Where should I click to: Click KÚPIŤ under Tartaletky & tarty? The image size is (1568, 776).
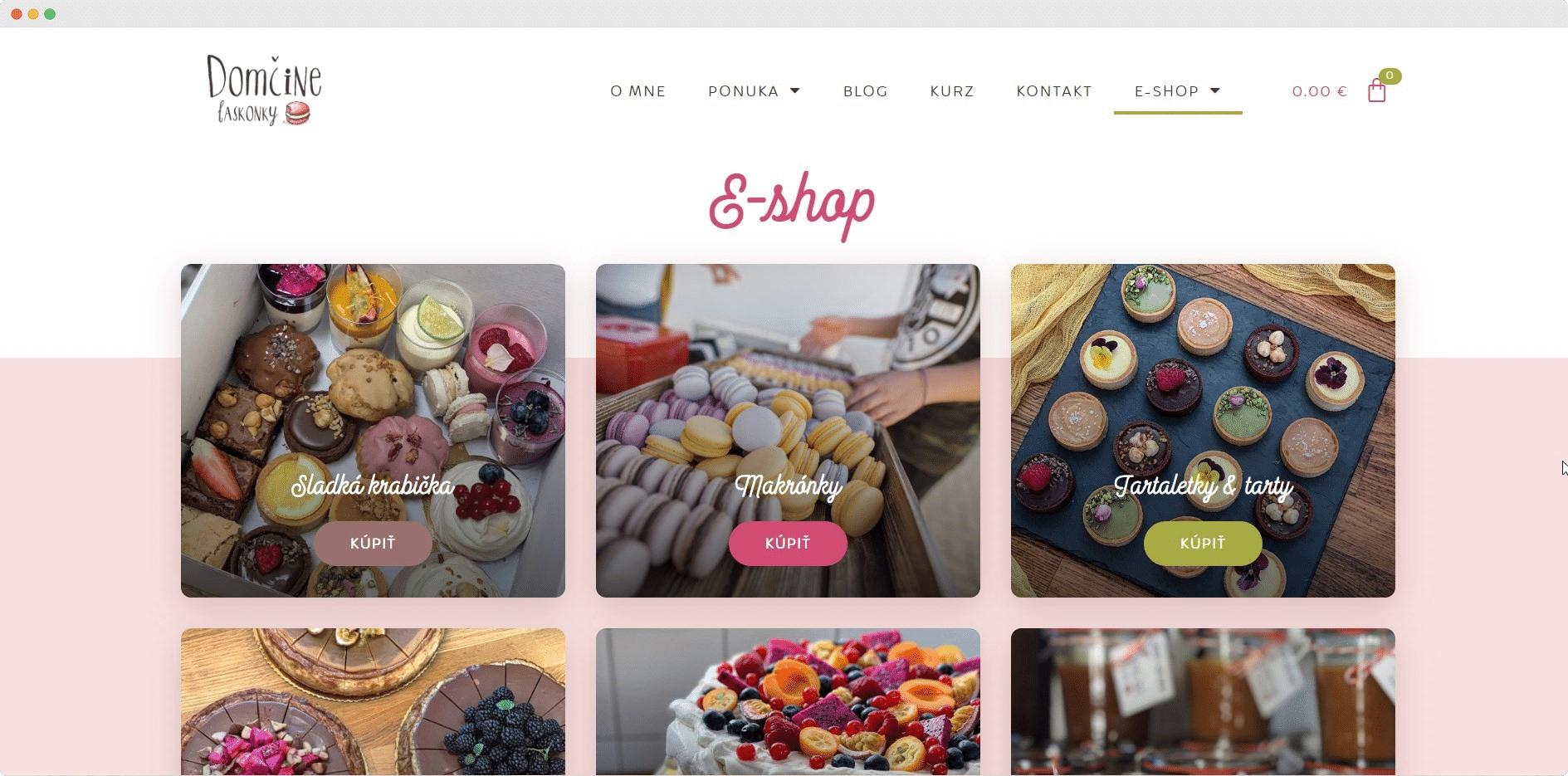click(1203, 543)
